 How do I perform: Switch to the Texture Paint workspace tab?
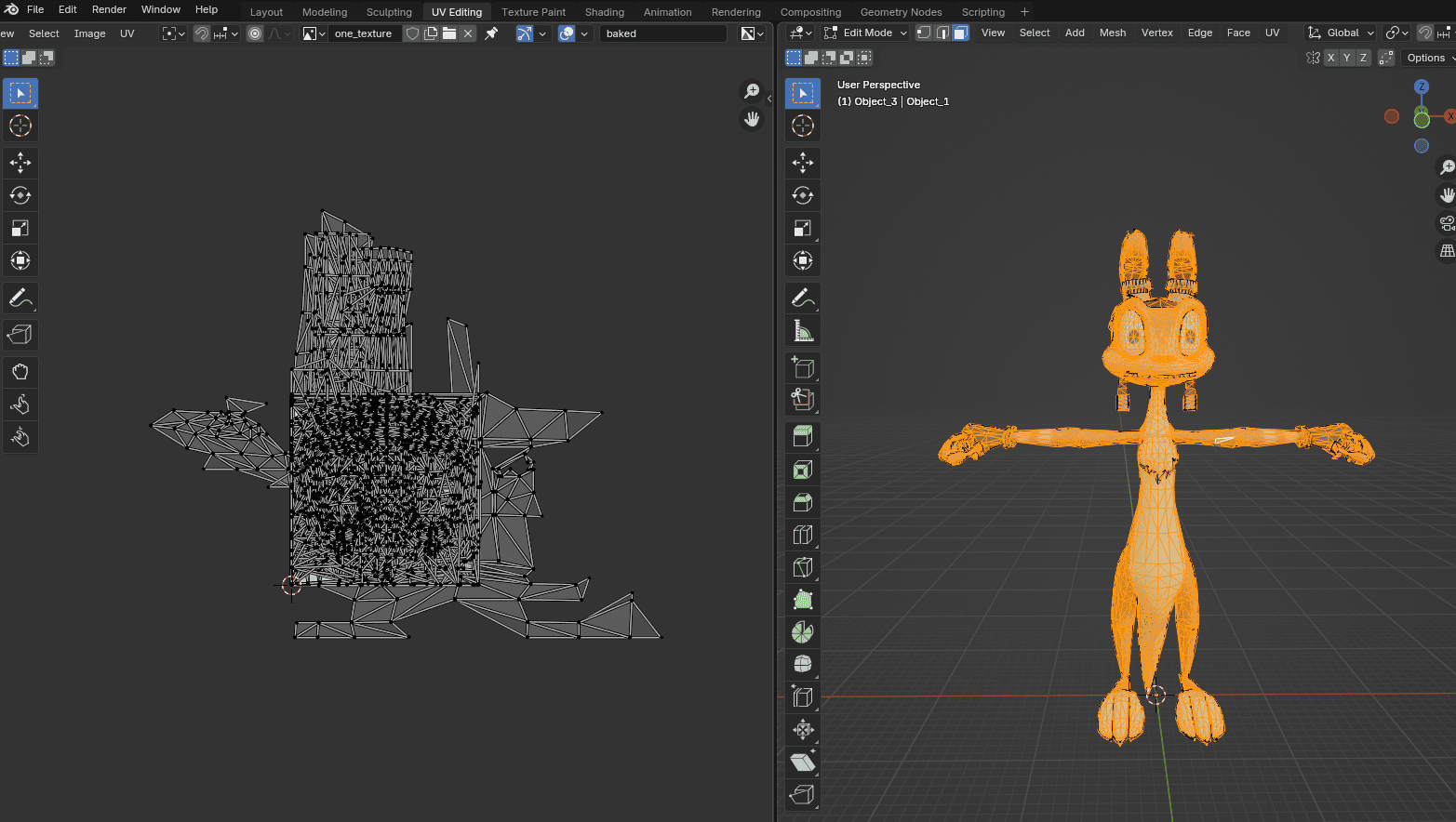(x=533, y=12)
